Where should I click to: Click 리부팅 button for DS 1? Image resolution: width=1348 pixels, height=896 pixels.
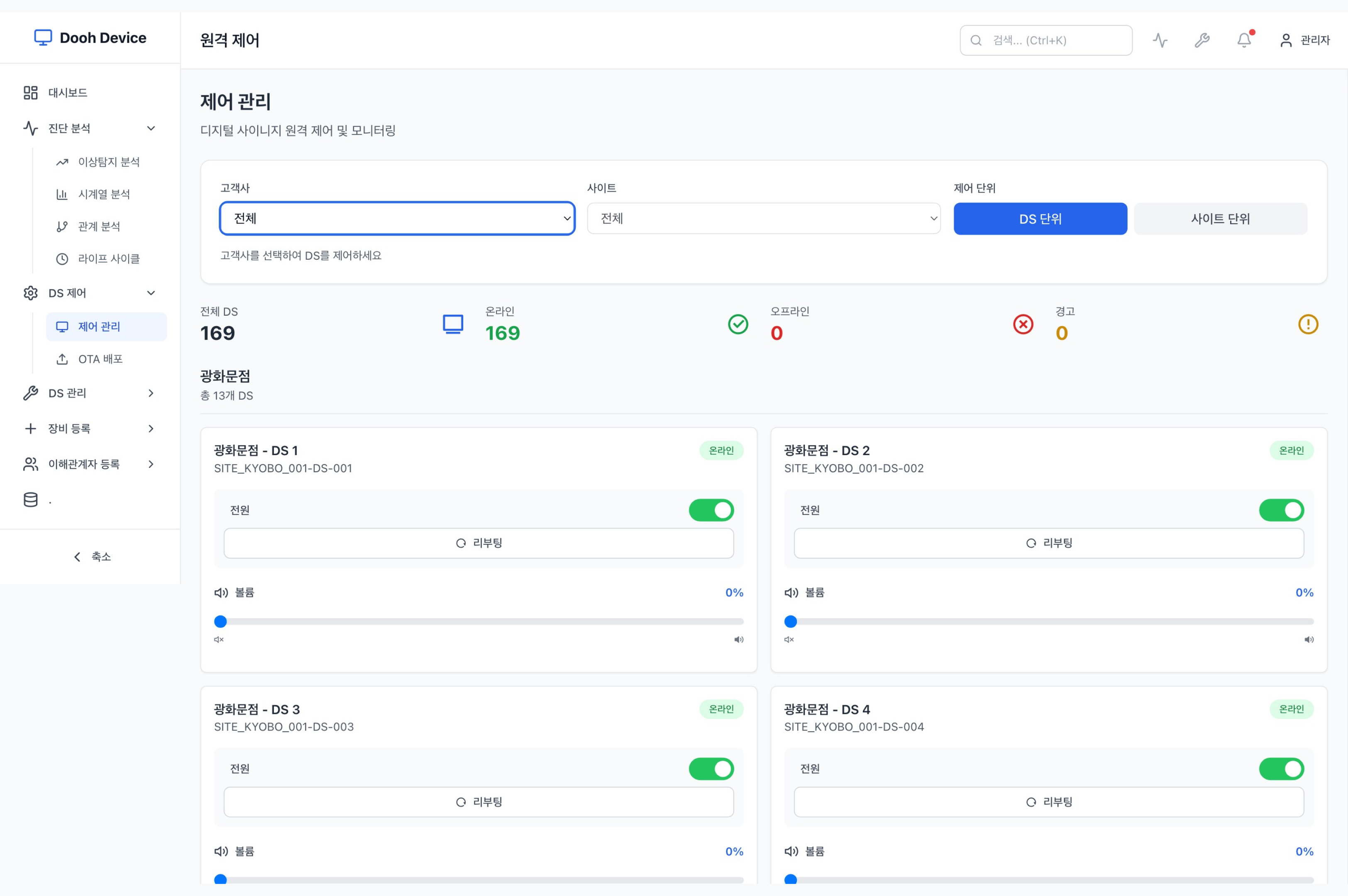[479, 543]
